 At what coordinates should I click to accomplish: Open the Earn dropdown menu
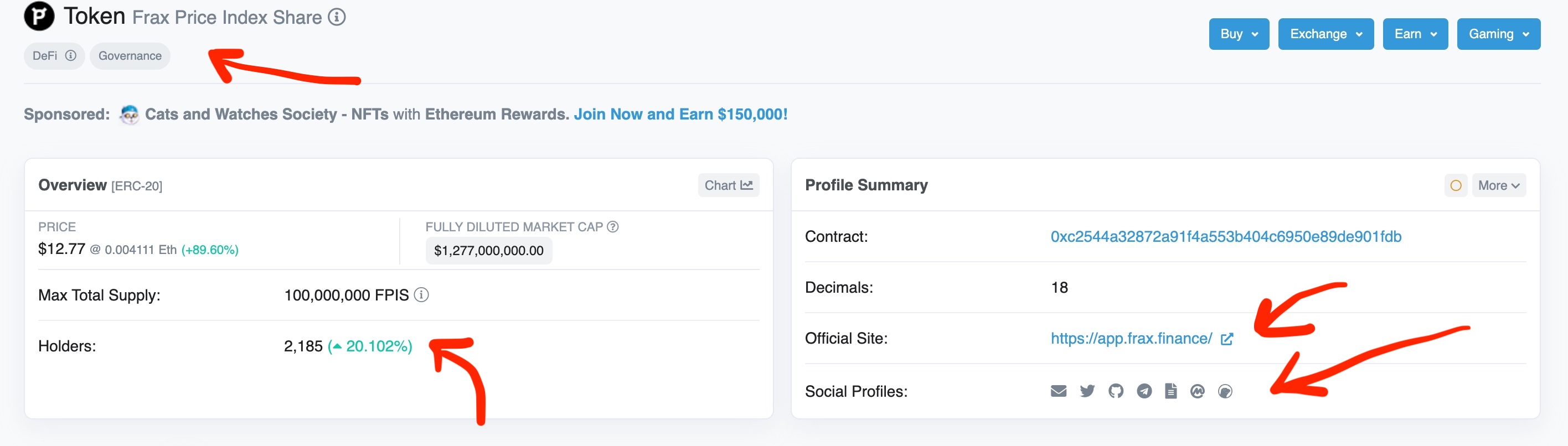pyautogui.click(x=1415, y=34)
